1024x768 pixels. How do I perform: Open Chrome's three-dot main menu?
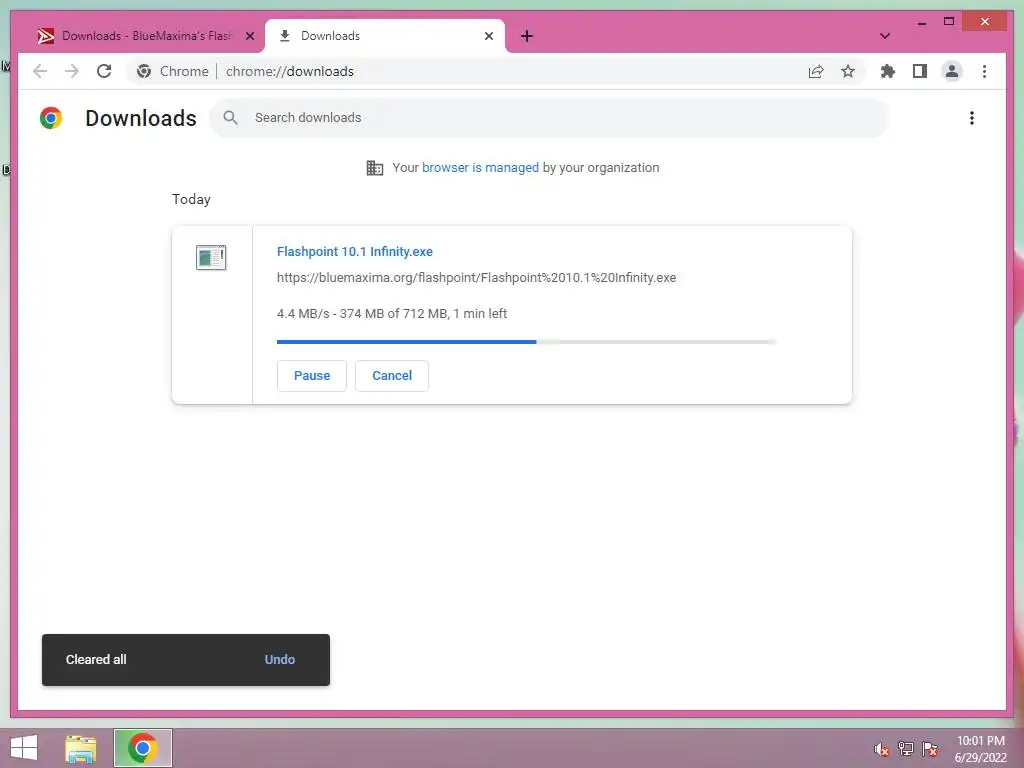pos(984,71)
